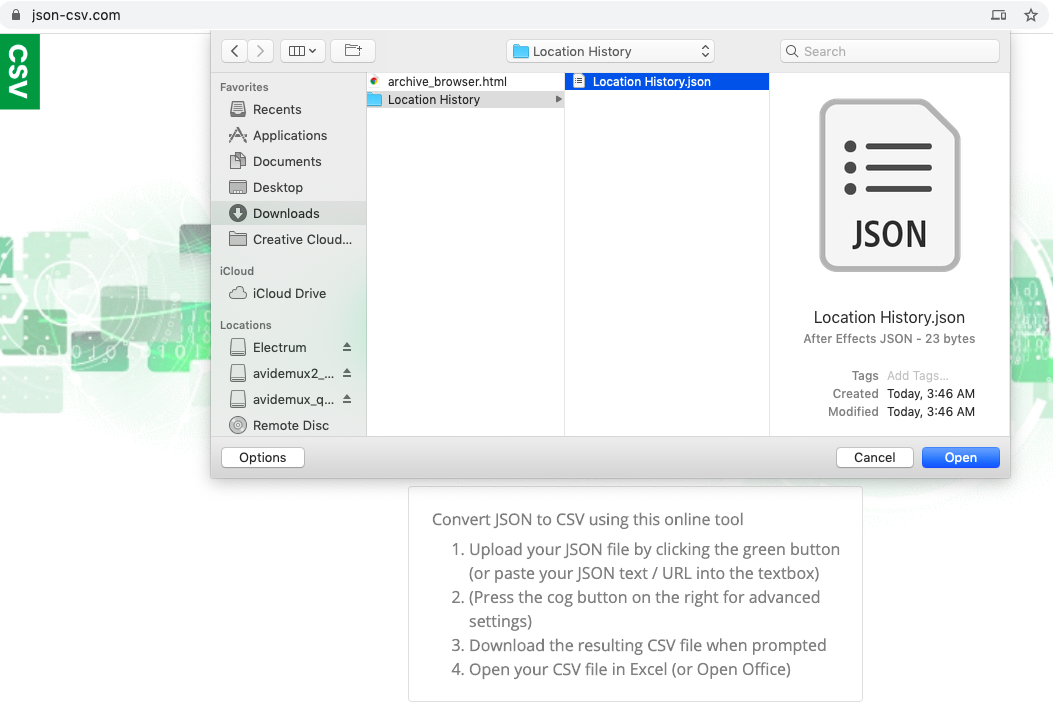The height and width of the screenshot is (707, 1053).
Task: Select the Location History folder row
Action: (x=465, y=99)
